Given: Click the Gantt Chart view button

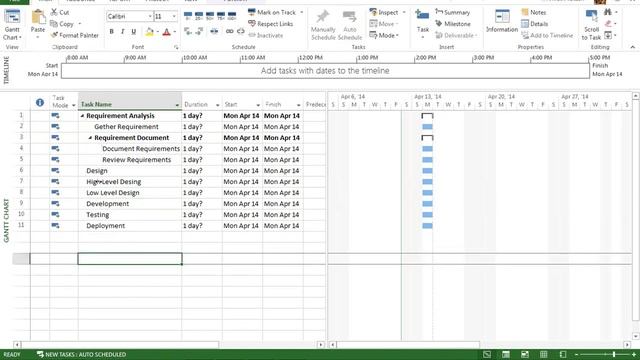Looking at the screenshot, I should [x=12, y=24].
